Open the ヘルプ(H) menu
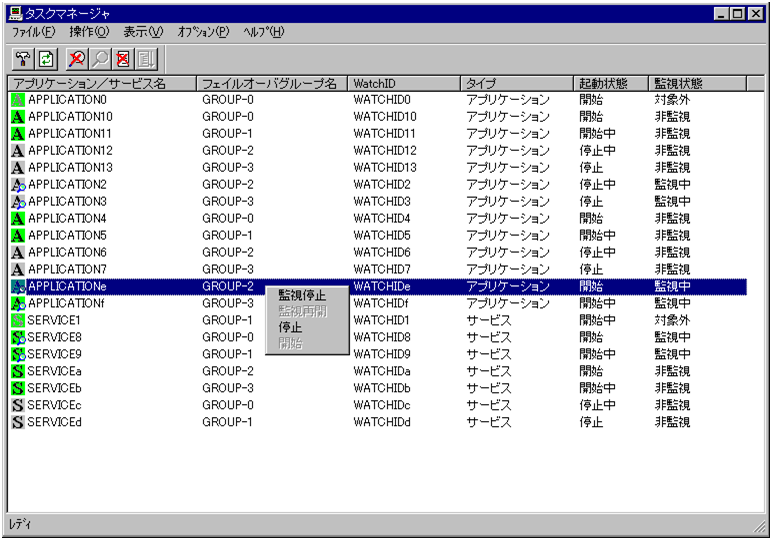772x540 pixels. coord(263,32)
